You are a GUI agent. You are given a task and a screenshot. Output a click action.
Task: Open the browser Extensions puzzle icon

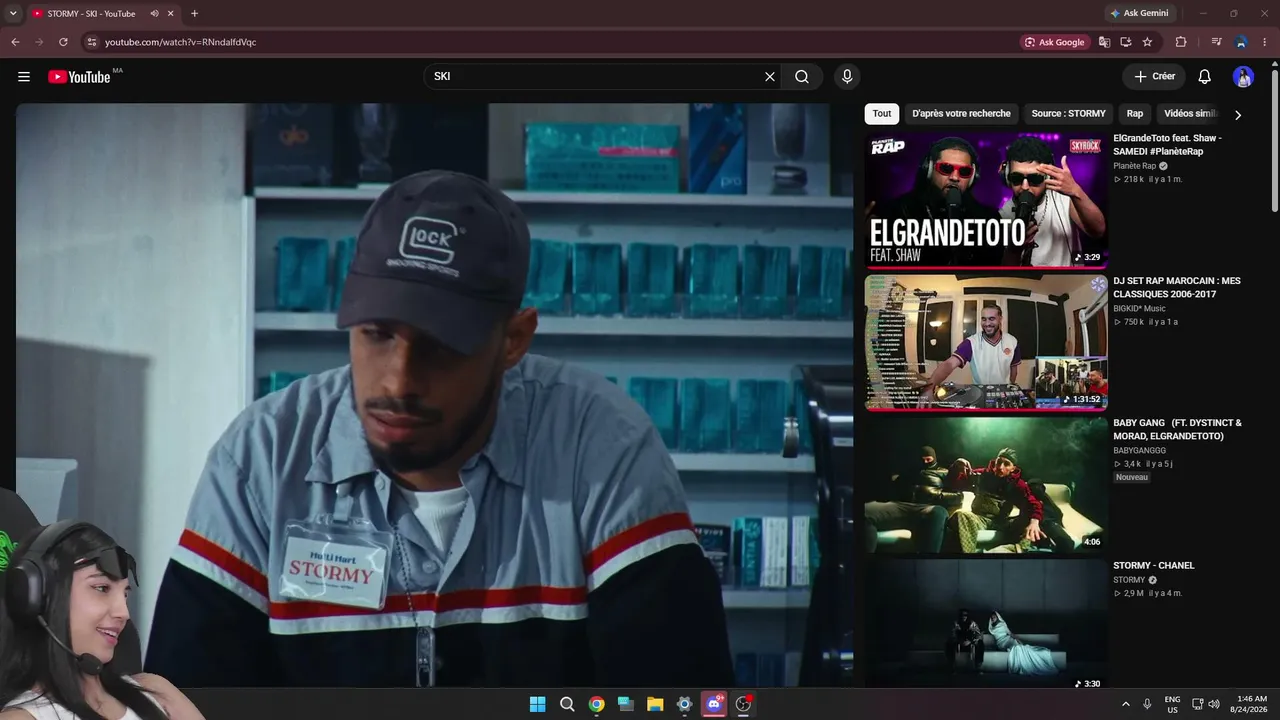(1181, 42)
